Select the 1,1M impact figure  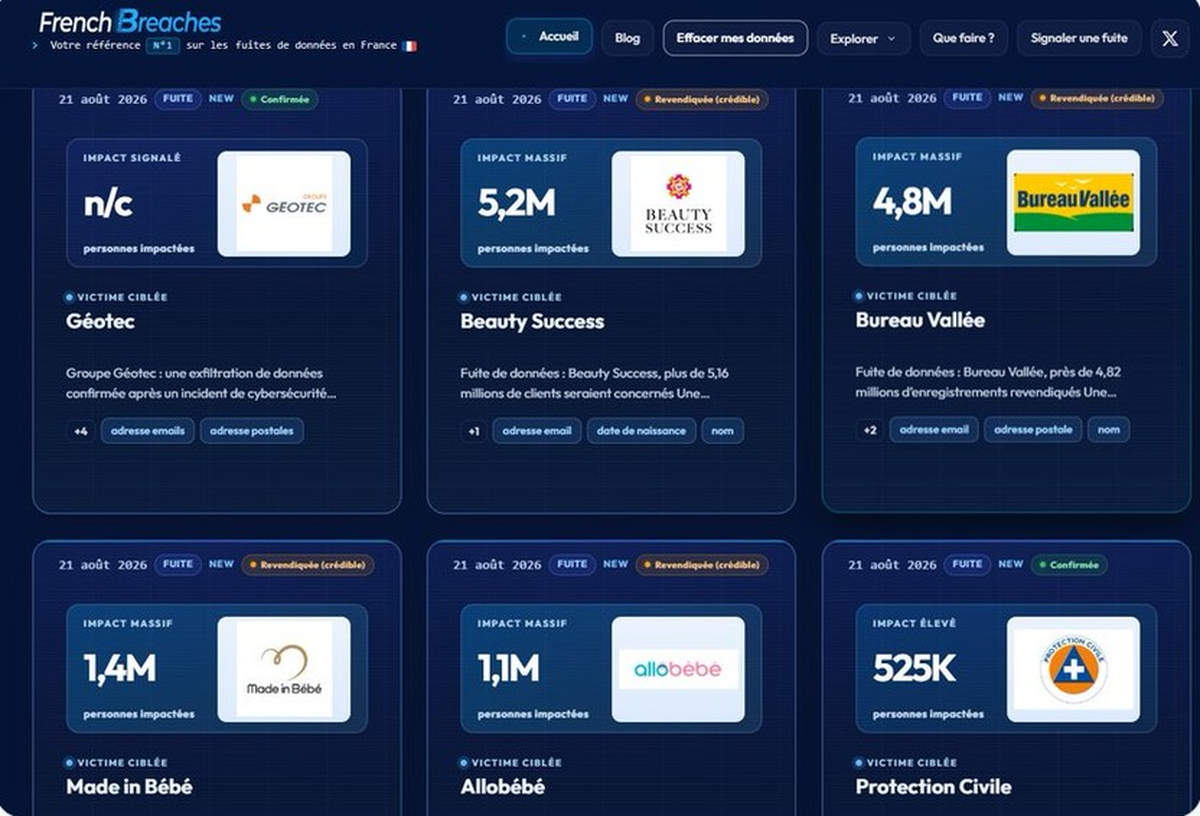click(x=509, y=669)
